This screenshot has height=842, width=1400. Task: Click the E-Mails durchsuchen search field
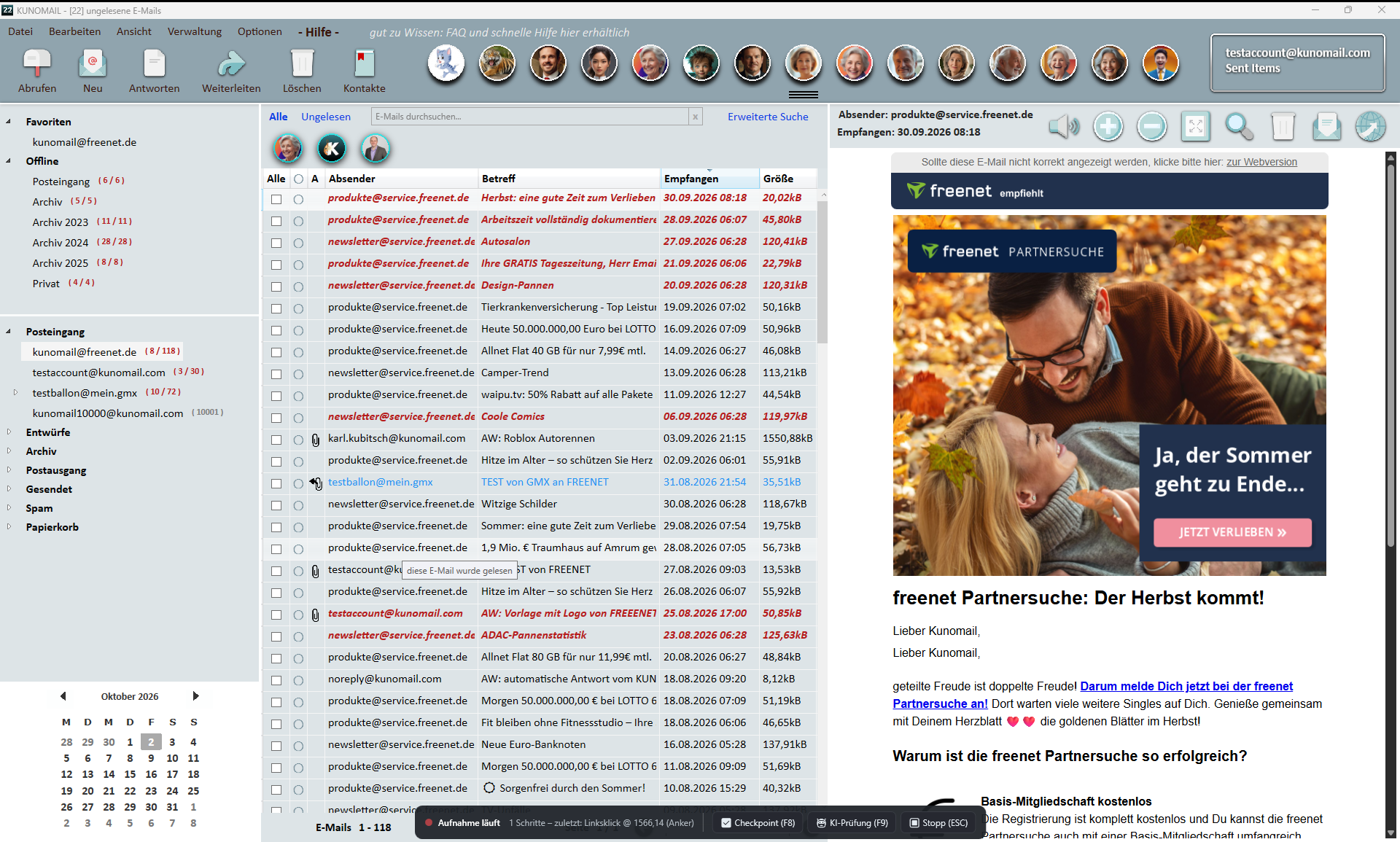tap(530, 117)
